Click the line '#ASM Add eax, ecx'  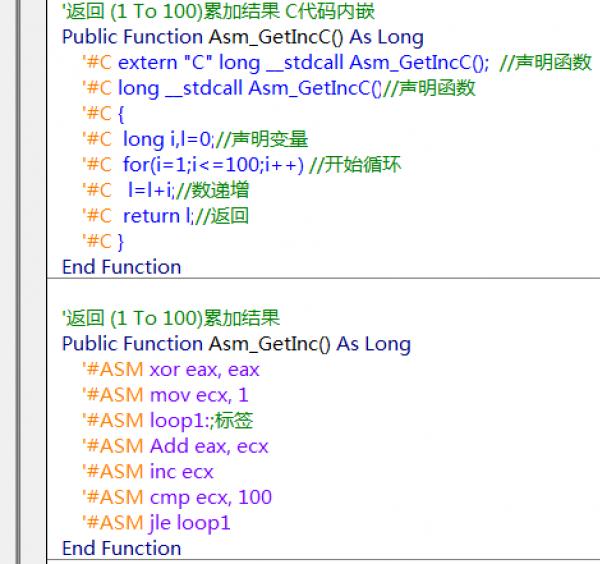175,446
